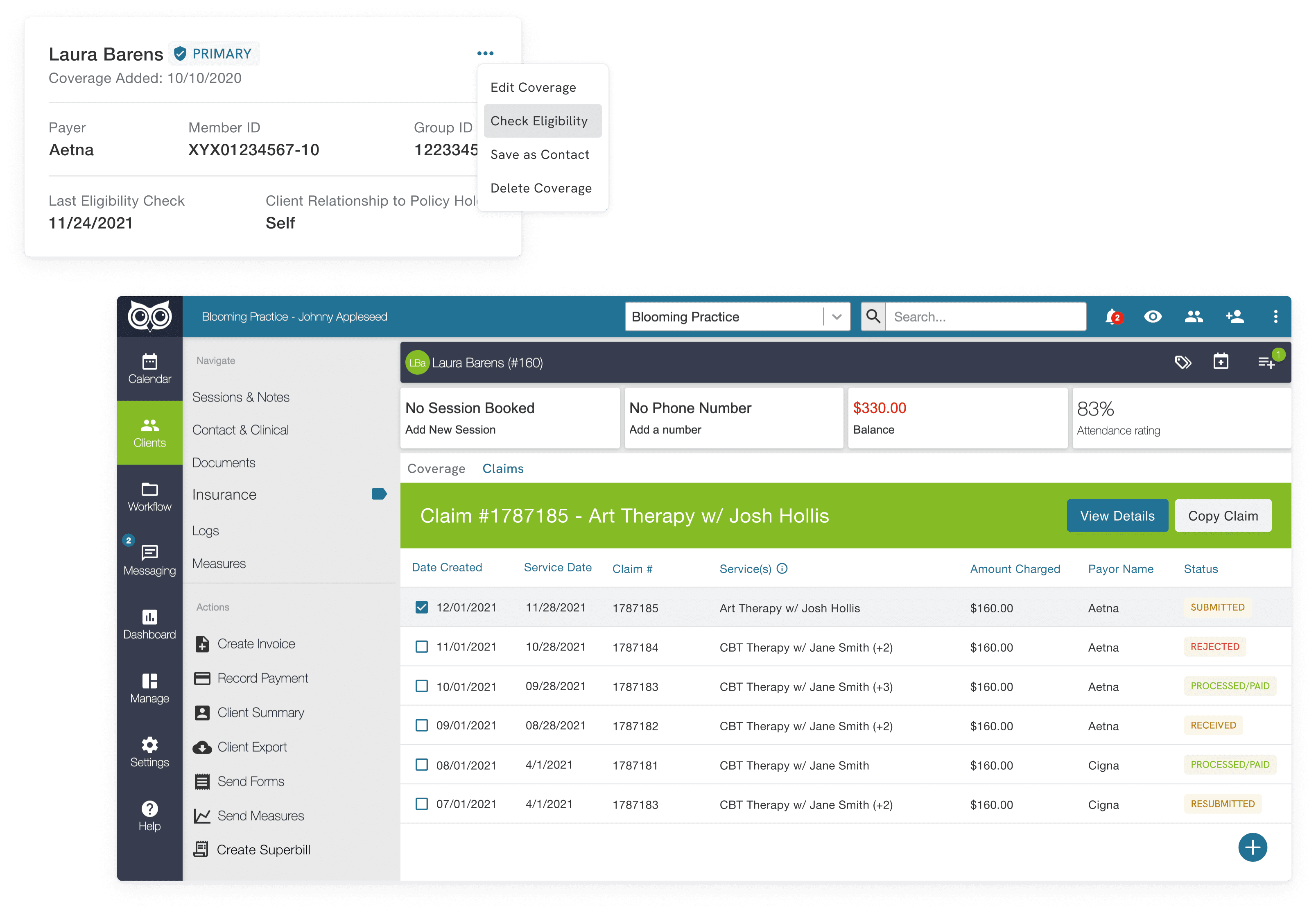1316x913 pixels.
Task: Open Measures in the navigation
Action: pos(219,564)
